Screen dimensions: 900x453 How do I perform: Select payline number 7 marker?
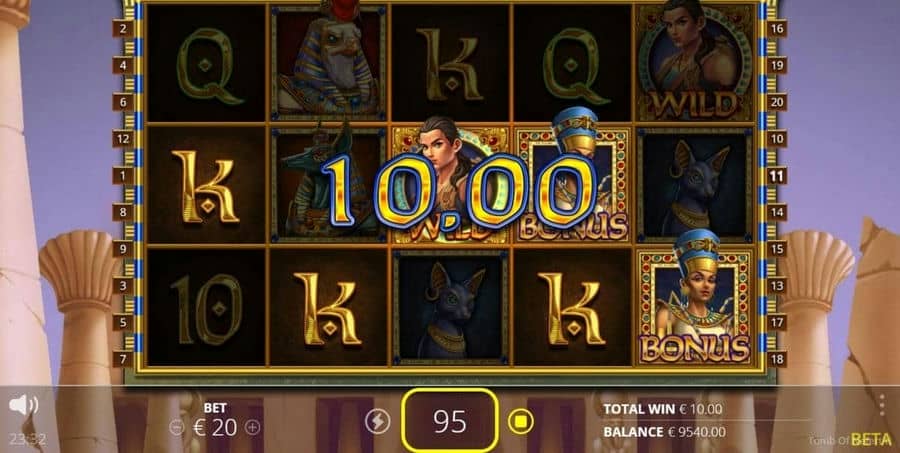point(123,359)
